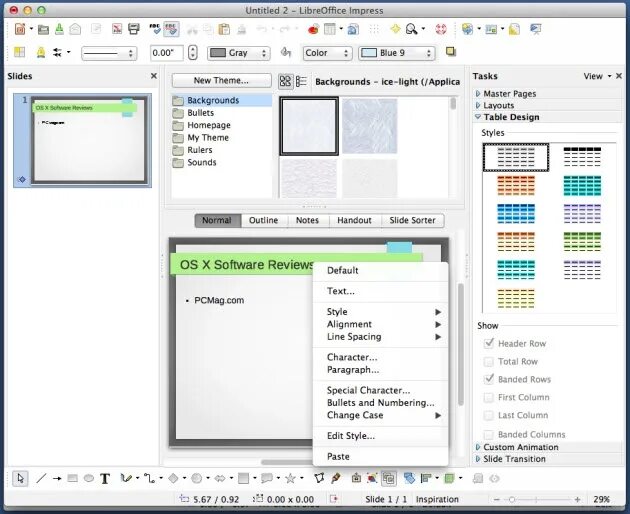
Task: Activate the Edit Points tool
Action: click(319, 478)
